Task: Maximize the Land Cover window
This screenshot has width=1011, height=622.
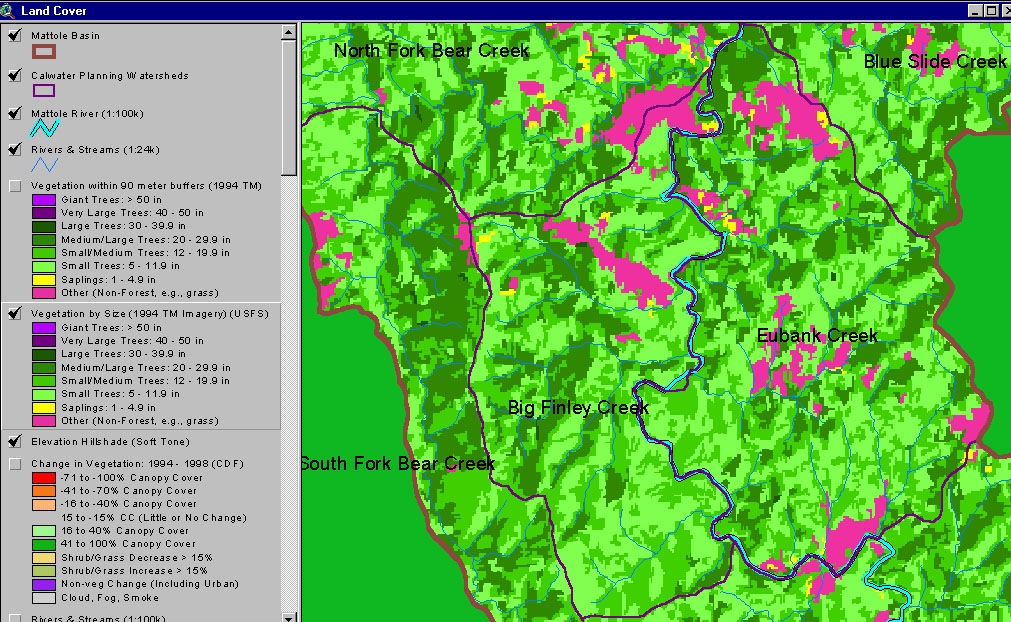Action: (x=991, y=10)
